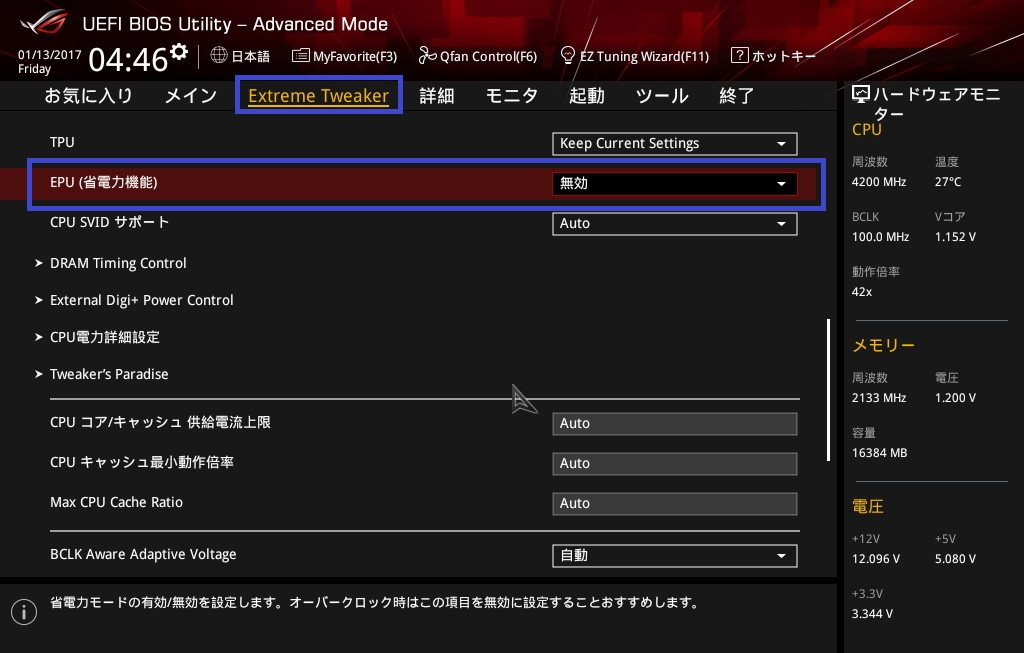
Task: Open the 終了 exit tab
Action: point(737,95)
